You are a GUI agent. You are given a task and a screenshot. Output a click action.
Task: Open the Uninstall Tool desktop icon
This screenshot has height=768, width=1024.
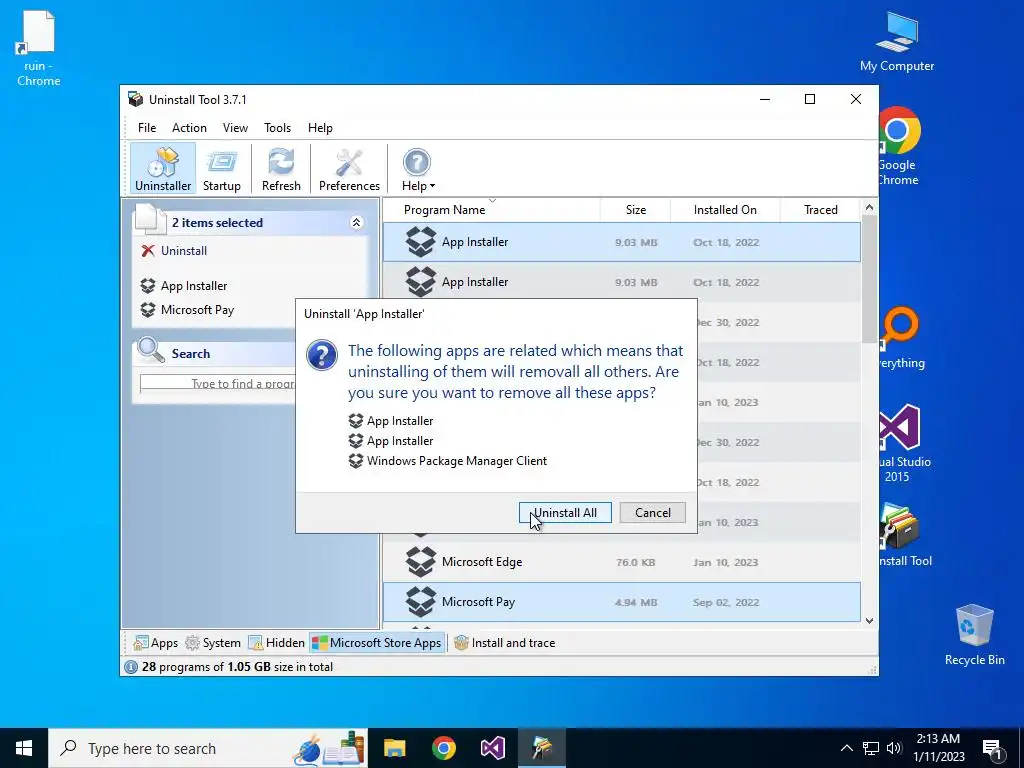[904, 535]
